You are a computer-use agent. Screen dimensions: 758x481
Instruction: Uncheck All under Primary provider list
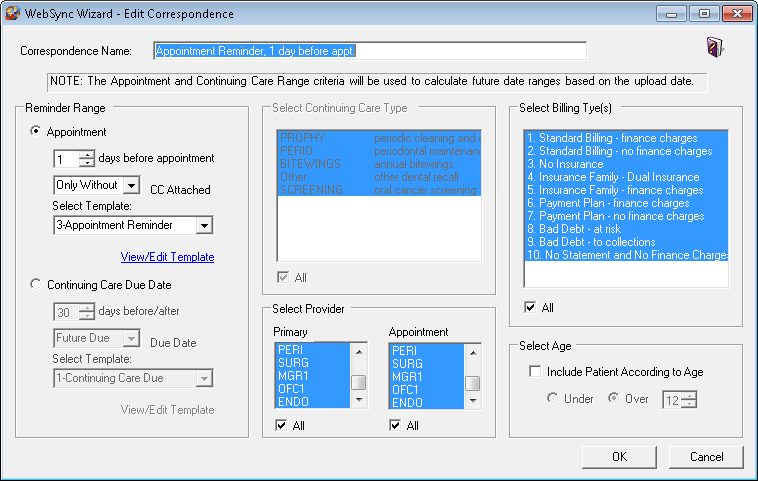pos(281,426)
